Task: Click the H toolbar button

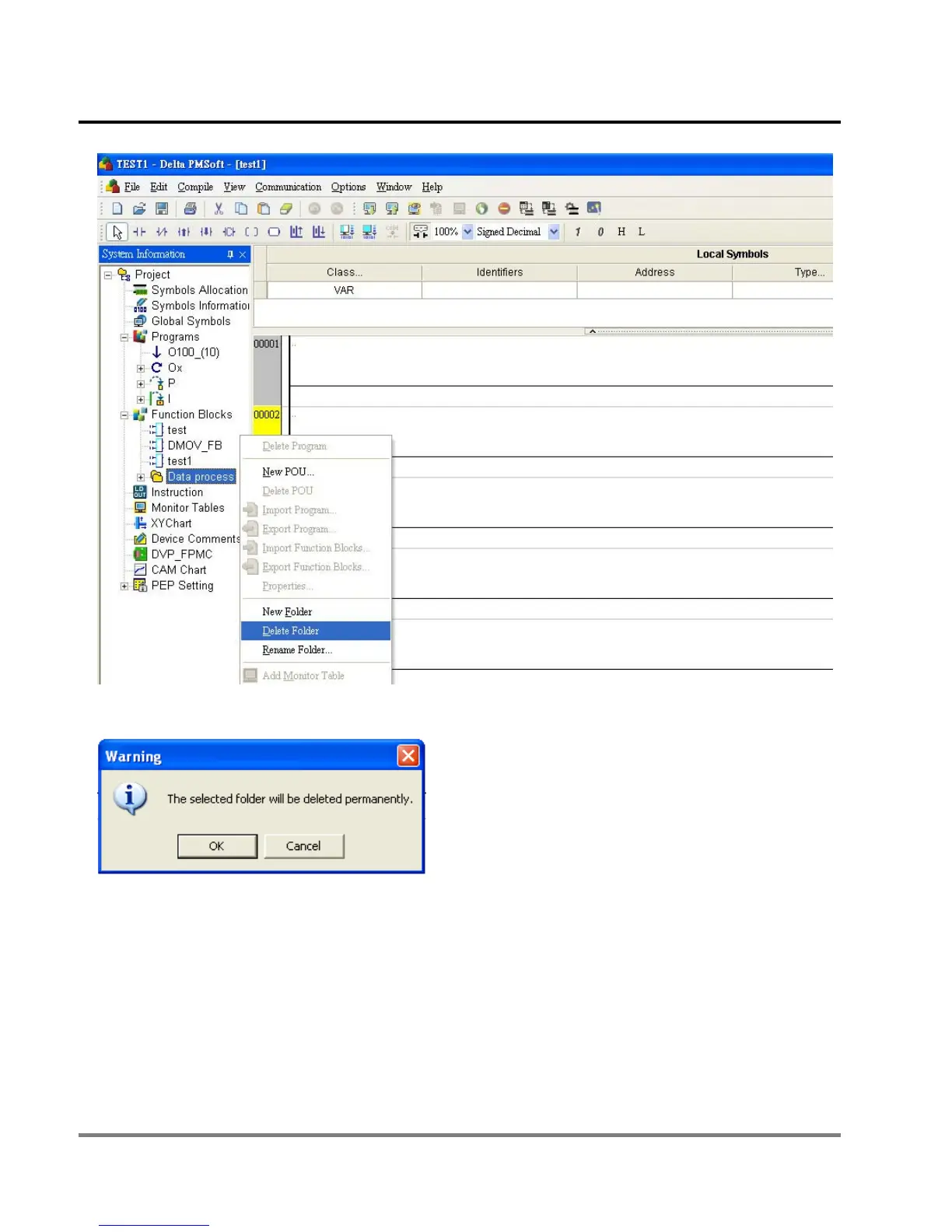Action: coord(621,232)
